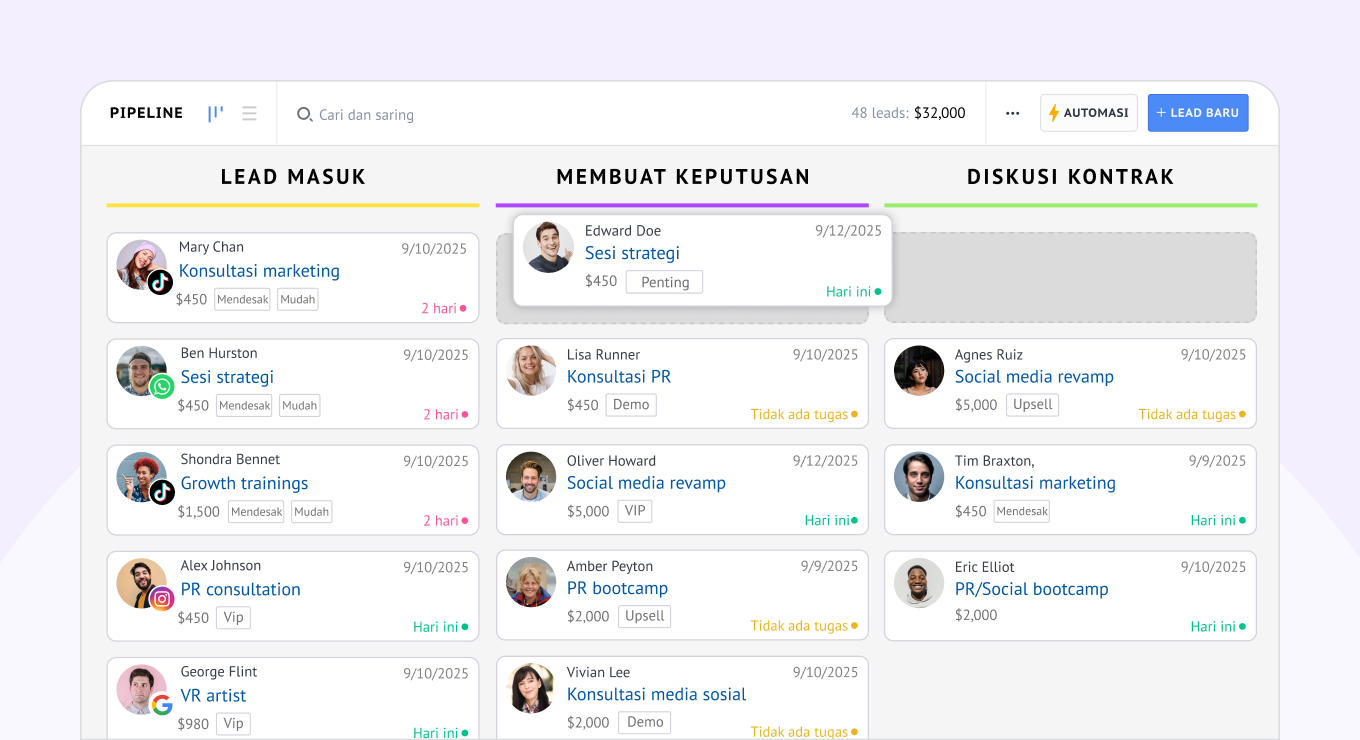The height and width of the screenshot is (740, 1360).
Task: Click the Automasi lightning button
Action: [1088, 113]
